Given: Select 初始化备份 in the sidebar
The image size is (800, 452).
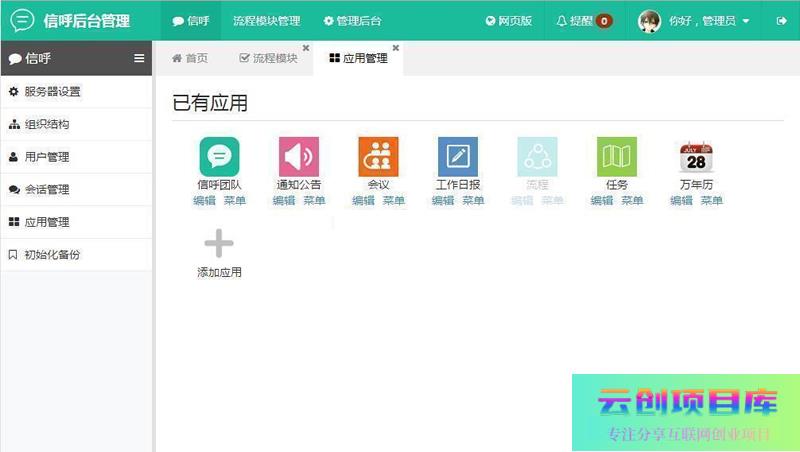Looking at the screenshot, I should (x=77, y=255).
